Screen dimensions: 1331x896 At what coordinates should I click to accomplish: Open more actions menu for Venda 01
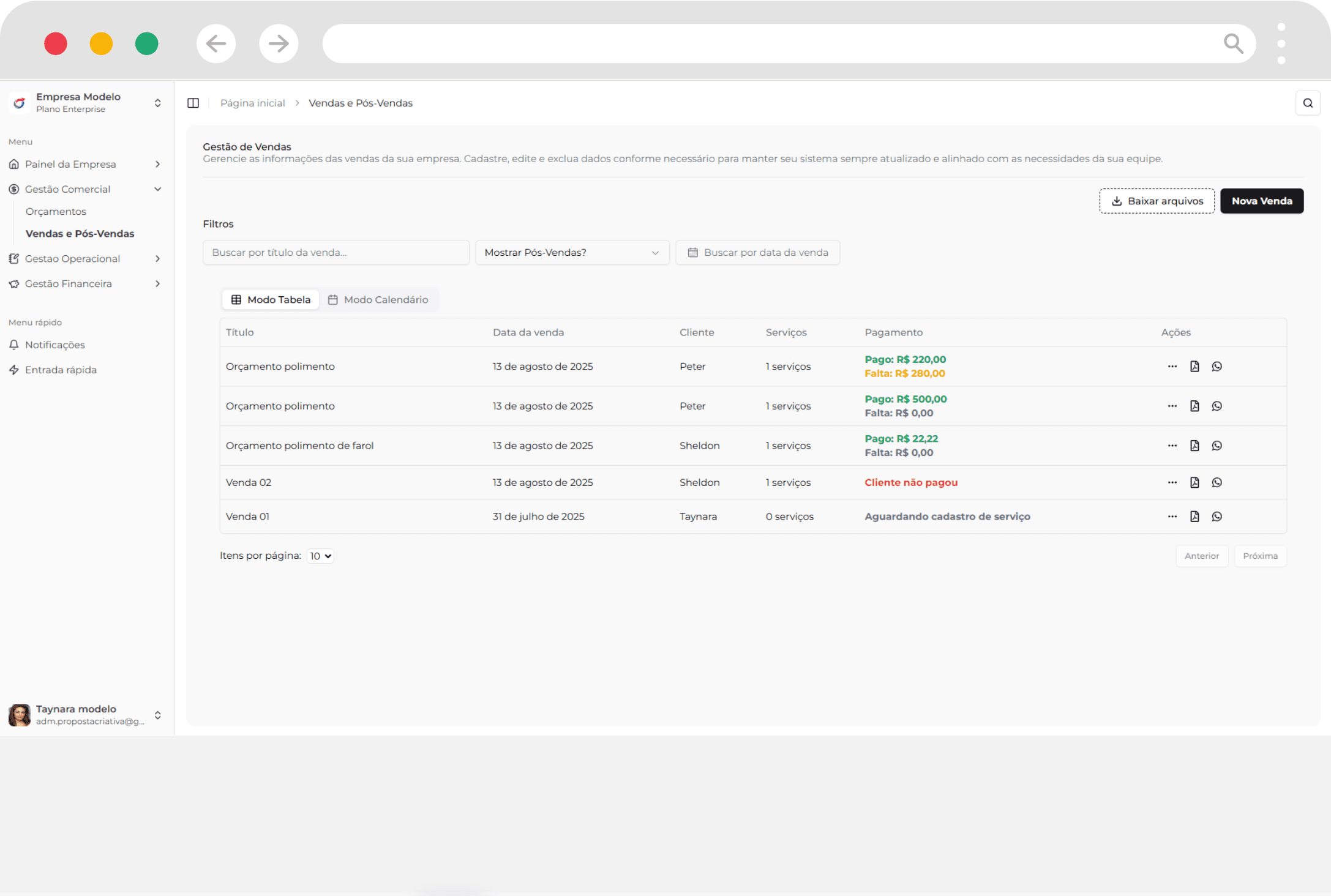click(x=1172, y=516)
